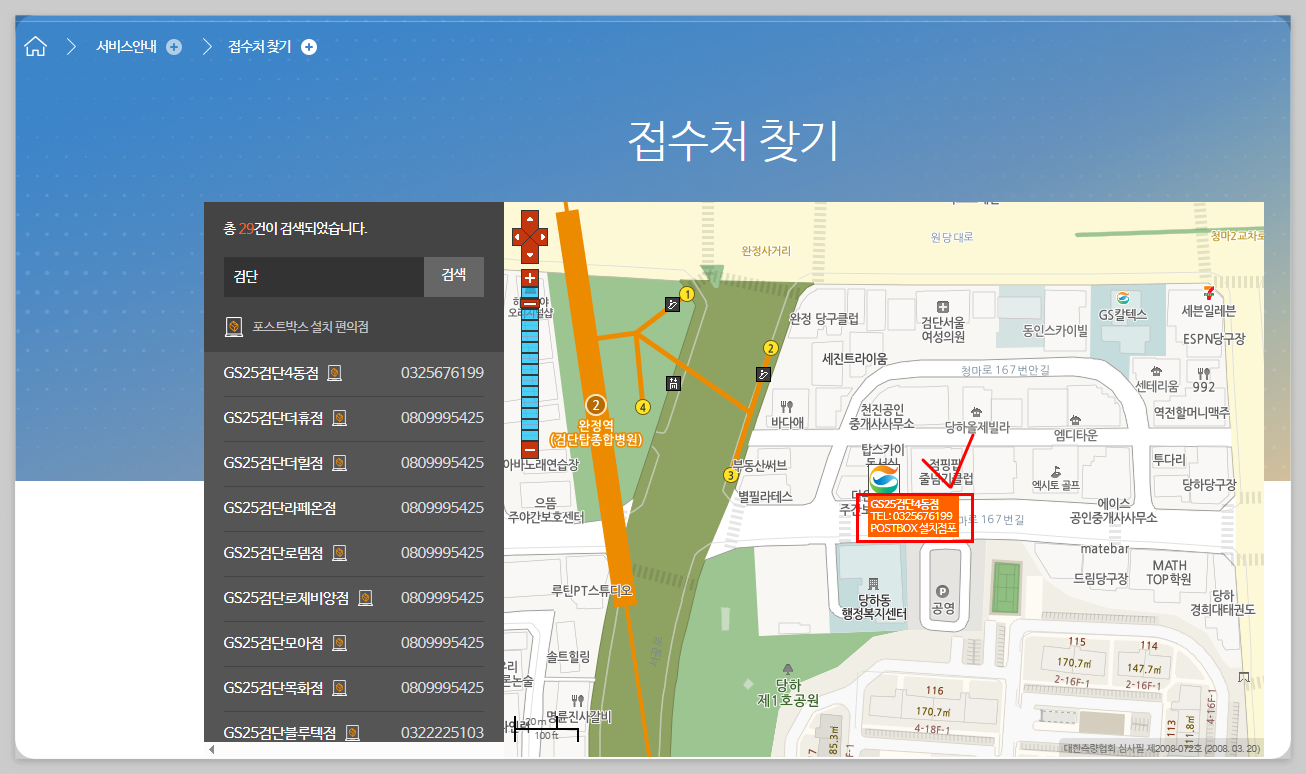This screenshot has width=1306, height=774.
Task: Pan the map right with arrow
Action: (541, 237)
